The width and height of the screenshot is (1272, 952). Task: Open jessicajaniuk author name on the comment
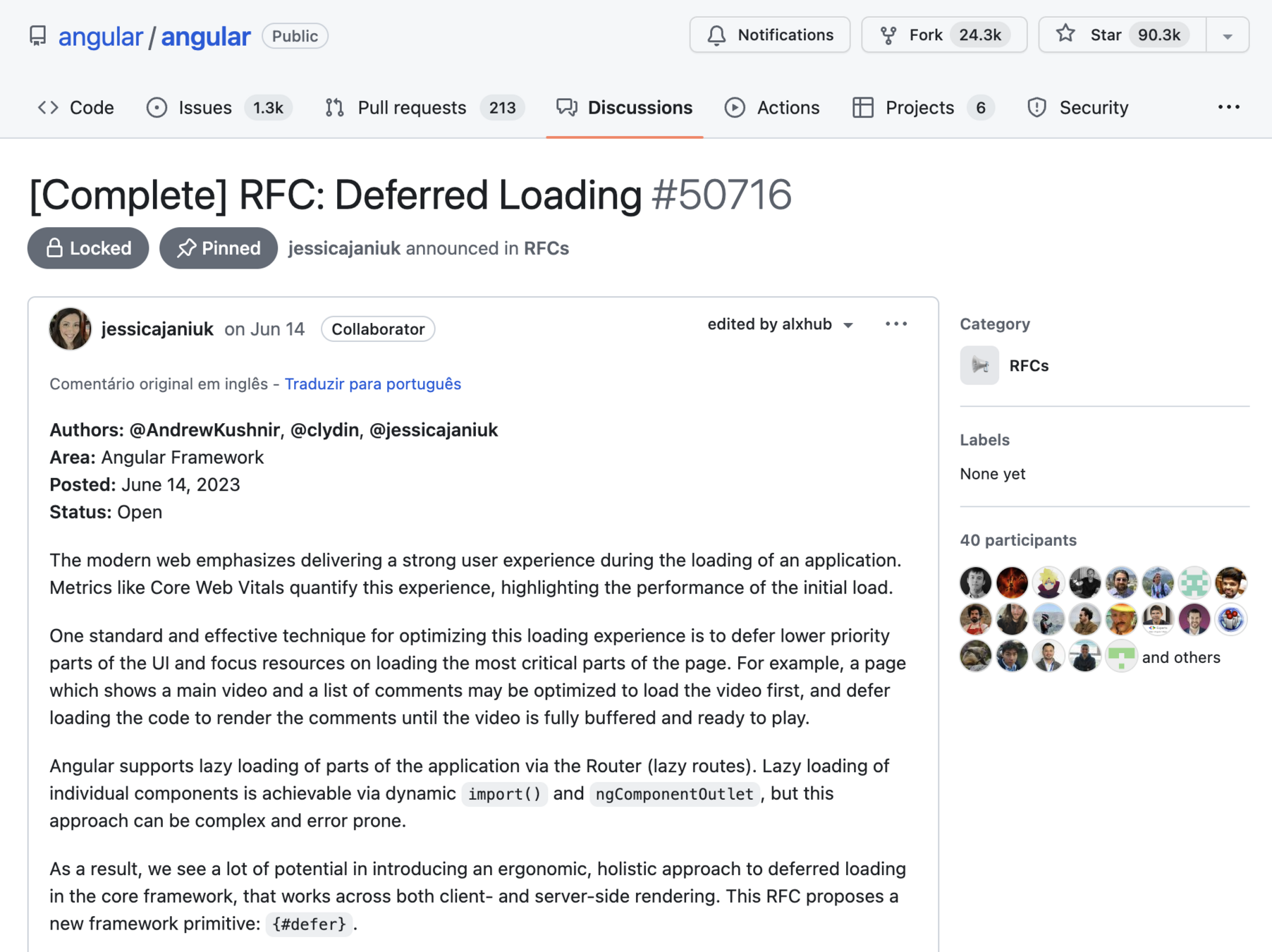pyautogui.click(x=157, y=329)
